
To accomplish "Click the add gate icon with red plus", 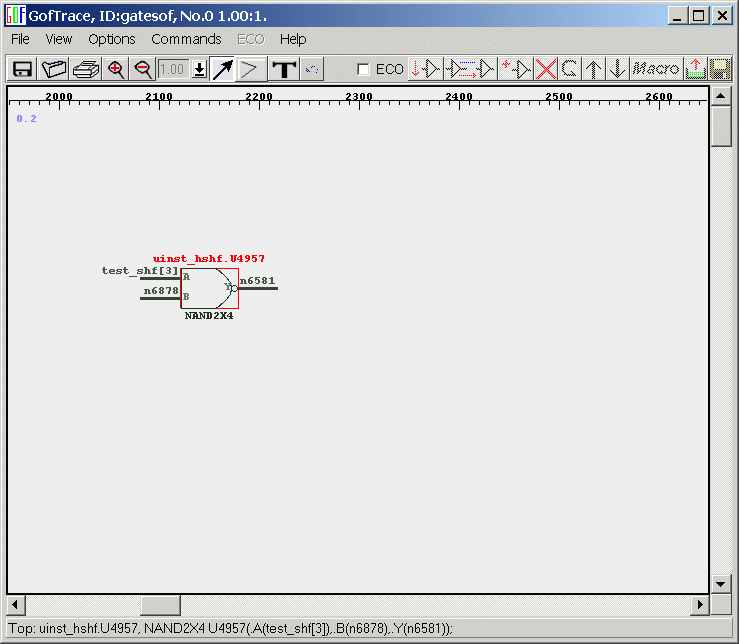I will [x=516, y=69].
